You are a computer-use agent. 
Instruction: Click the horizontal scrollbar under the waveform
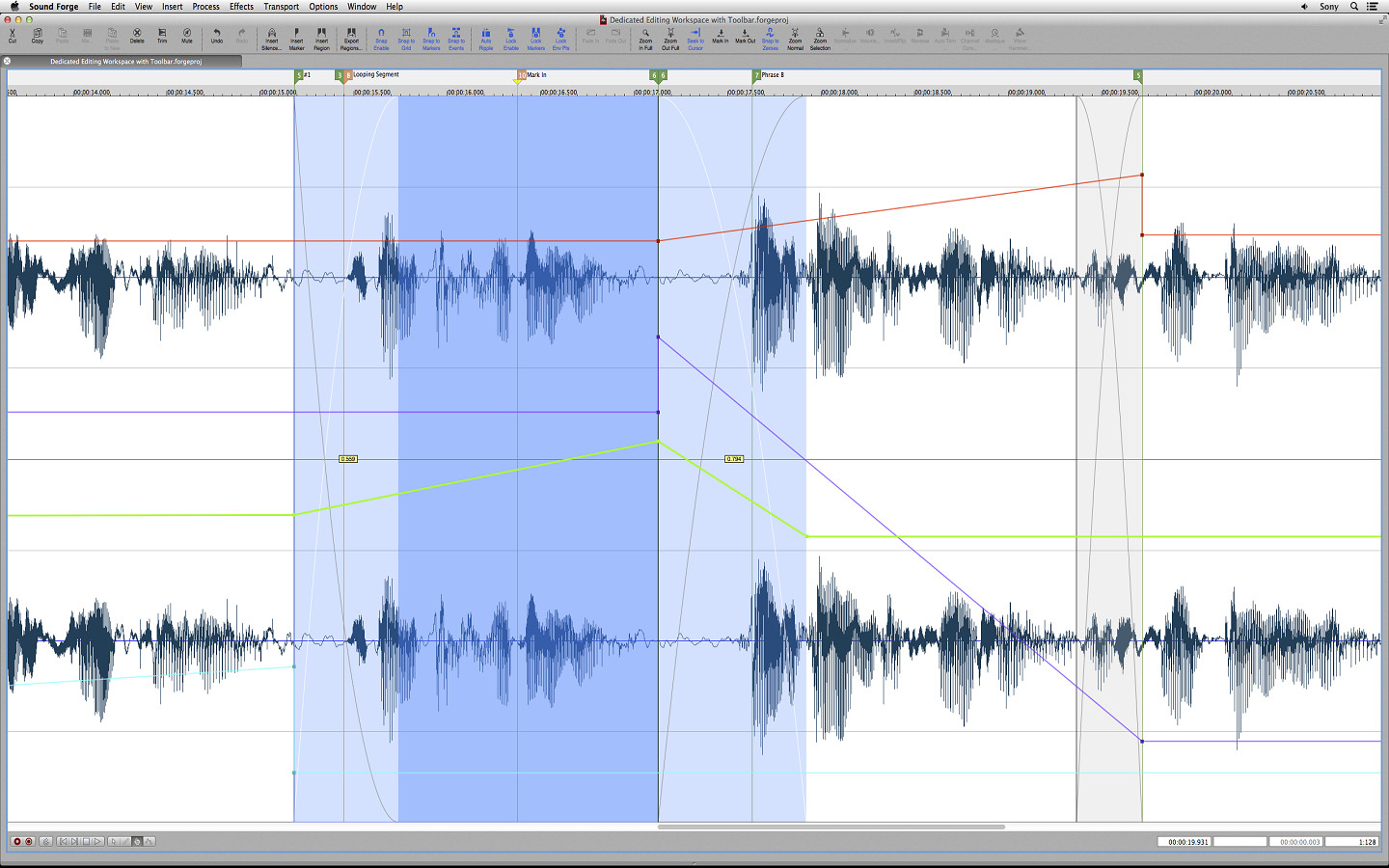tap(831, 827)
